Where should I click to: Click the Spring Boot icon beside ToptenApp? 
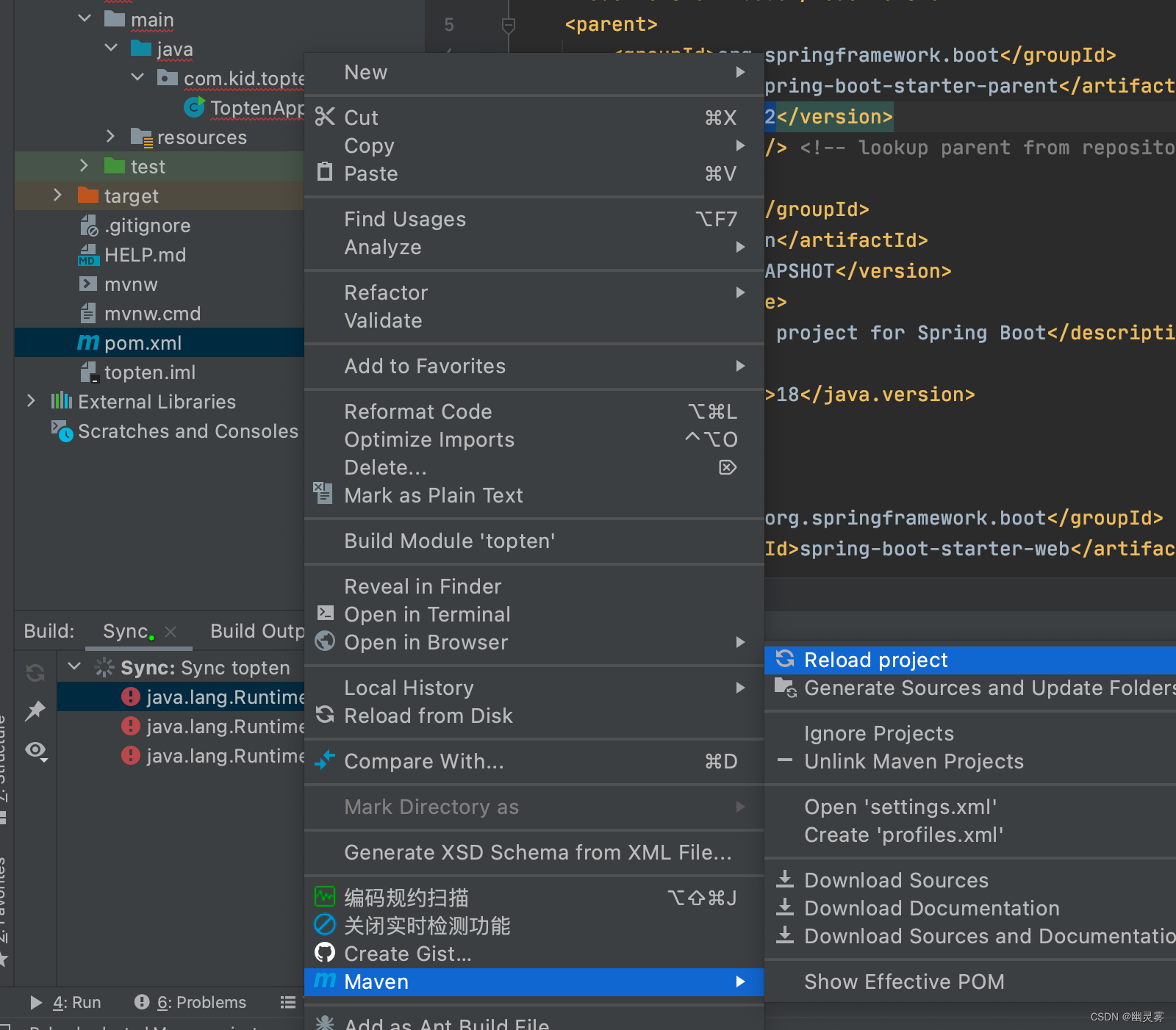193,107
